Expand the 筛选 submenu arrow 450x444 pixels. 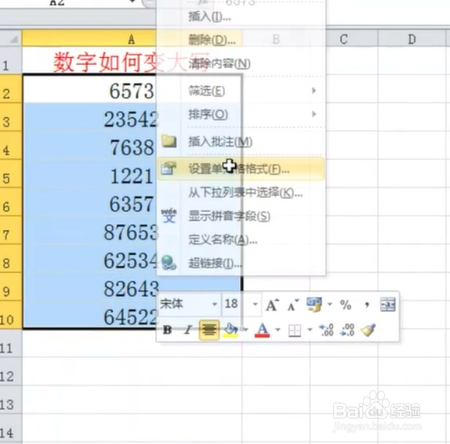point(314,90)
